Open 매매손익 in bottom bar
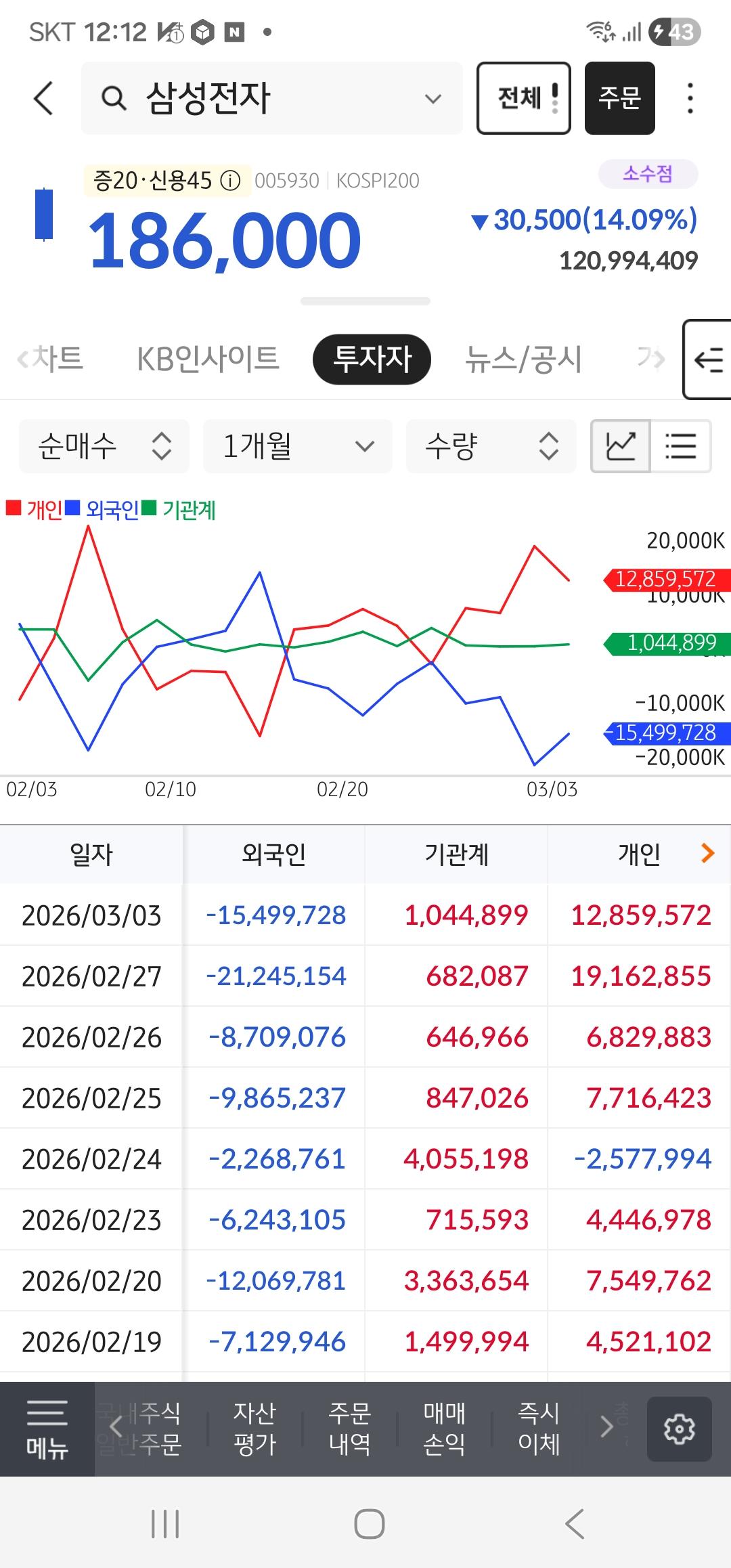 point(444,1429)
